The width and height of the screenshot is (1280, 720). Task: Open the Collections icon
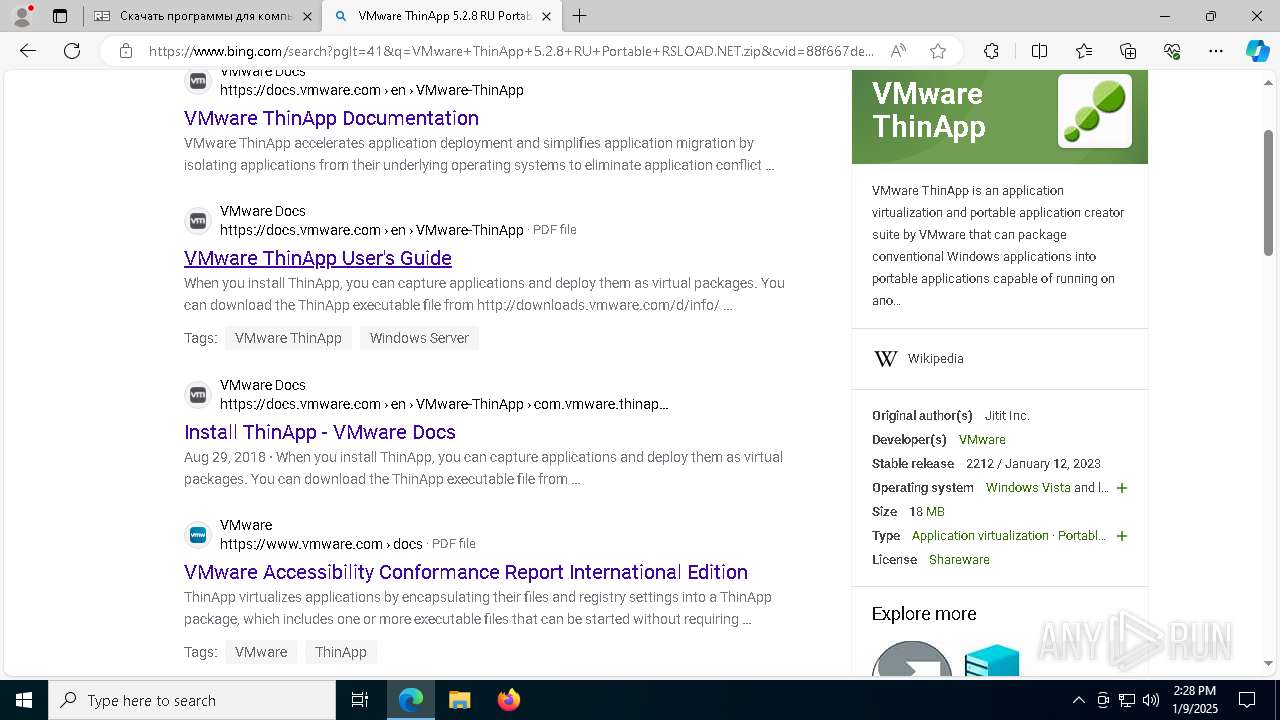1128,51
